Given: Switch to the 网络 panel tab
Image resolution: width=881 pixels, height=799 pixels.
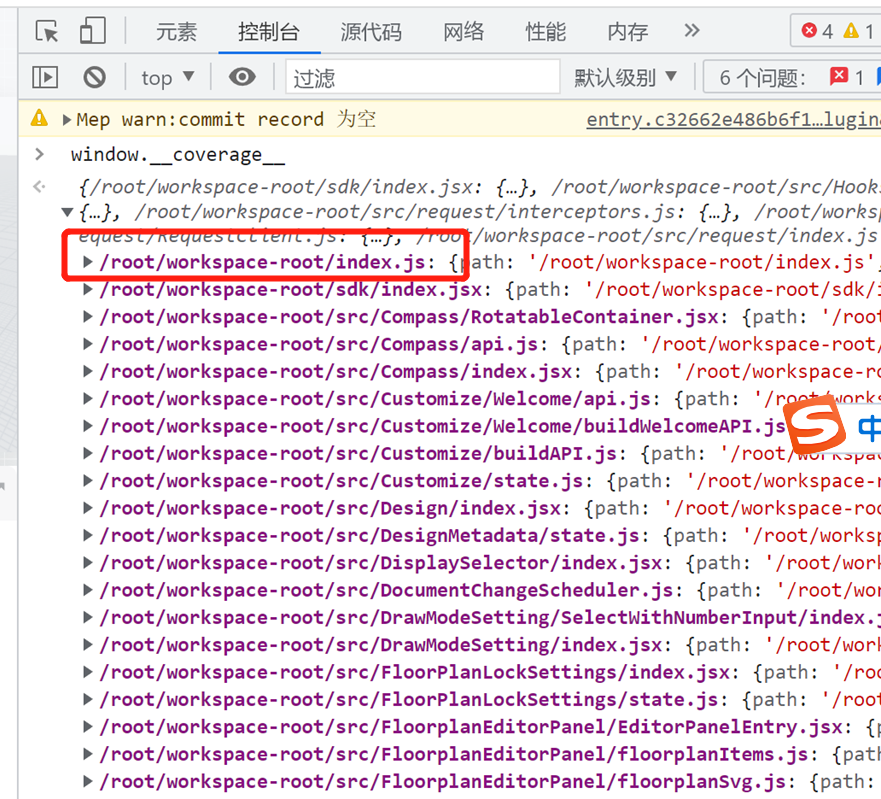Looking at the screenshot, I should click(x=463, y=31).
